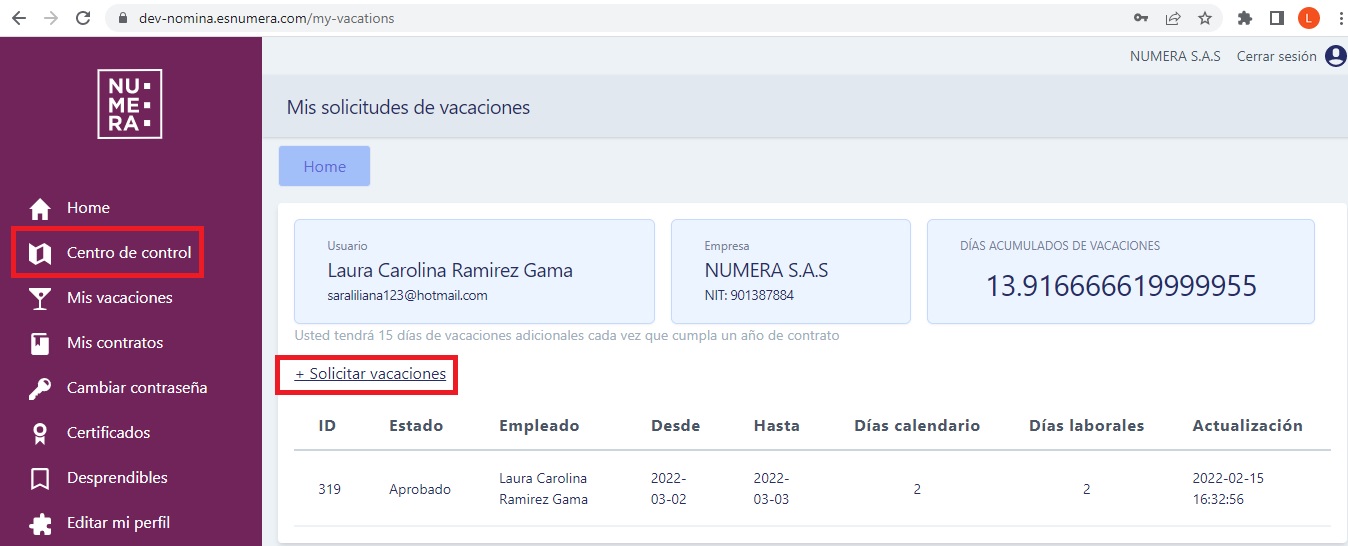
Task: Click the Actualización column header
Action: point(1247,426)
